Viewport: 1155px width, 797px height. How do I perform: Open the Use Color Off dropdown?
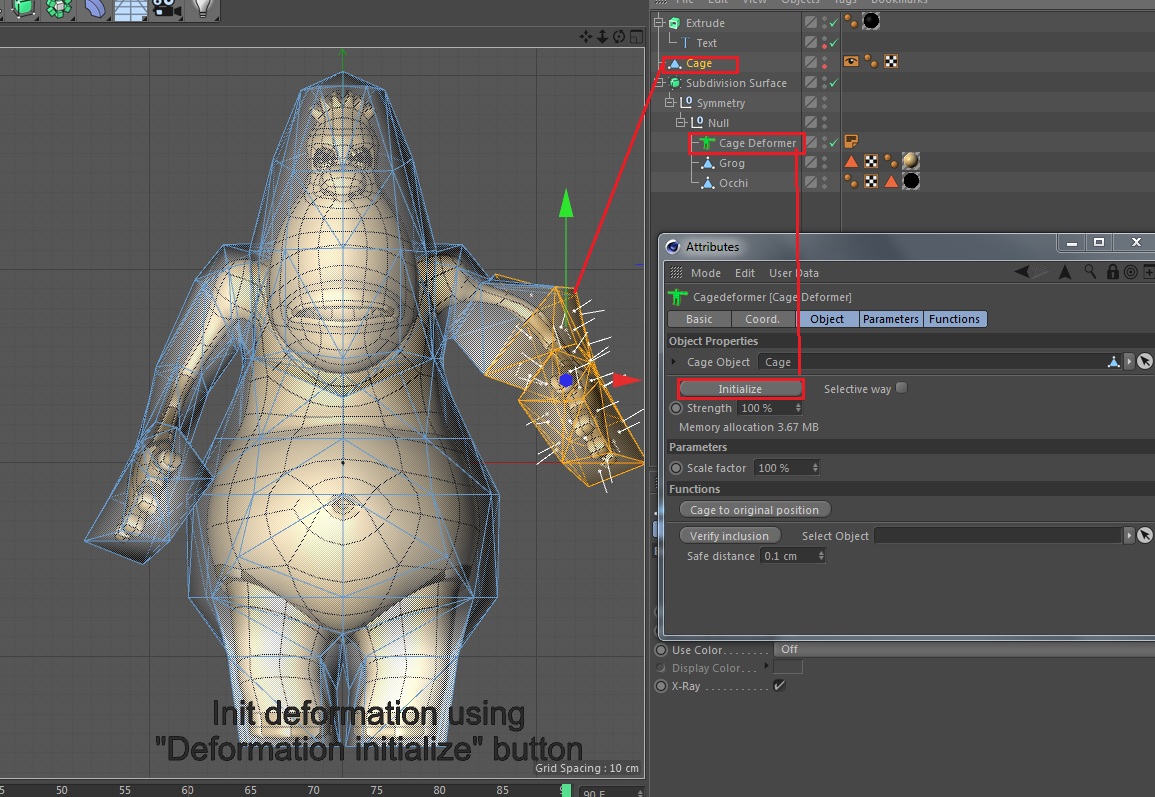[x=963, y=649]
